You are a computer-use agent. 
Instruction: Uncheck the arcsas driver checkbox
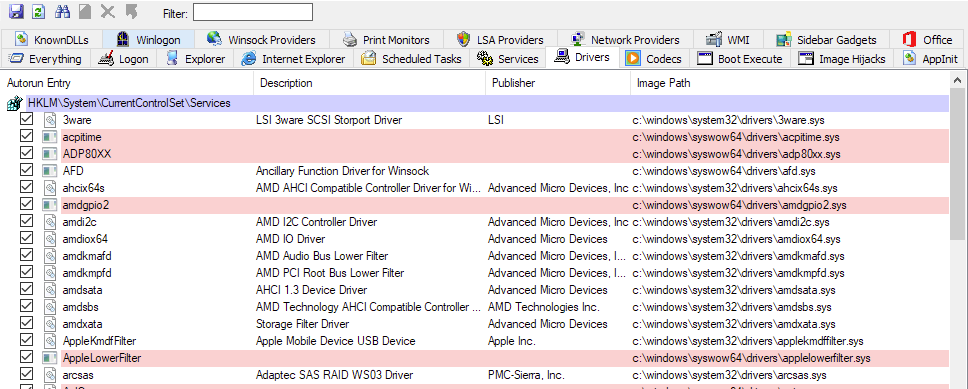tap(27, 375)
